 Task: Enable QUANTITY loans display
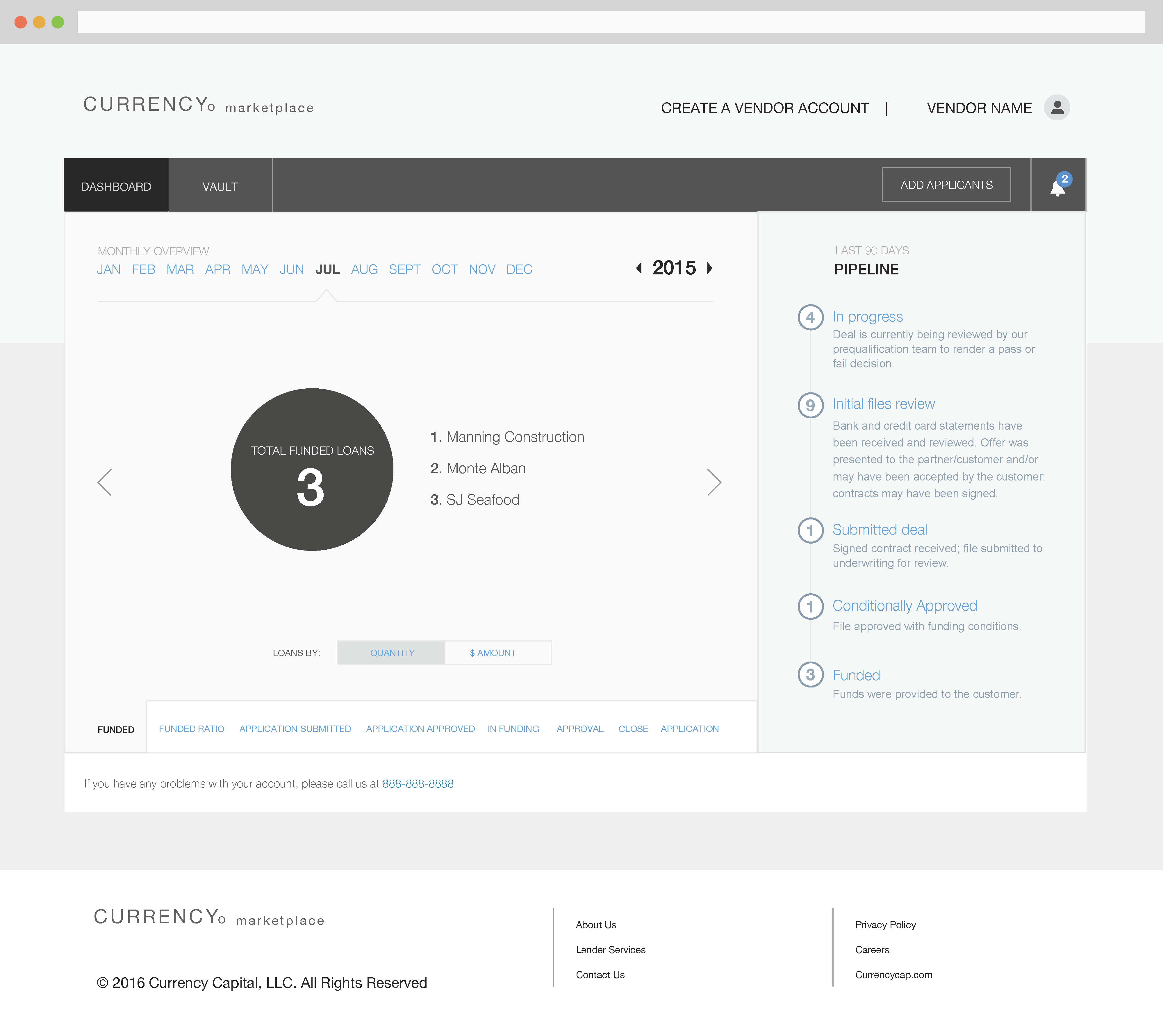392,652
